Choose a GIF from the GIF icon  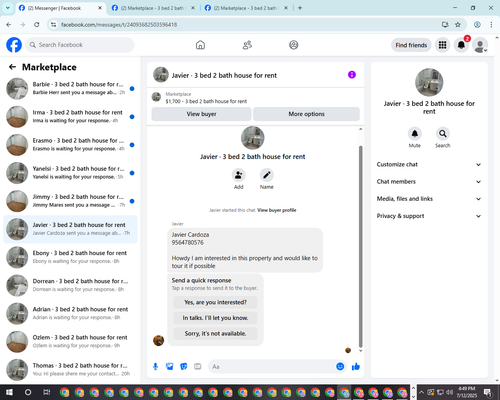(x=198, y=367)
